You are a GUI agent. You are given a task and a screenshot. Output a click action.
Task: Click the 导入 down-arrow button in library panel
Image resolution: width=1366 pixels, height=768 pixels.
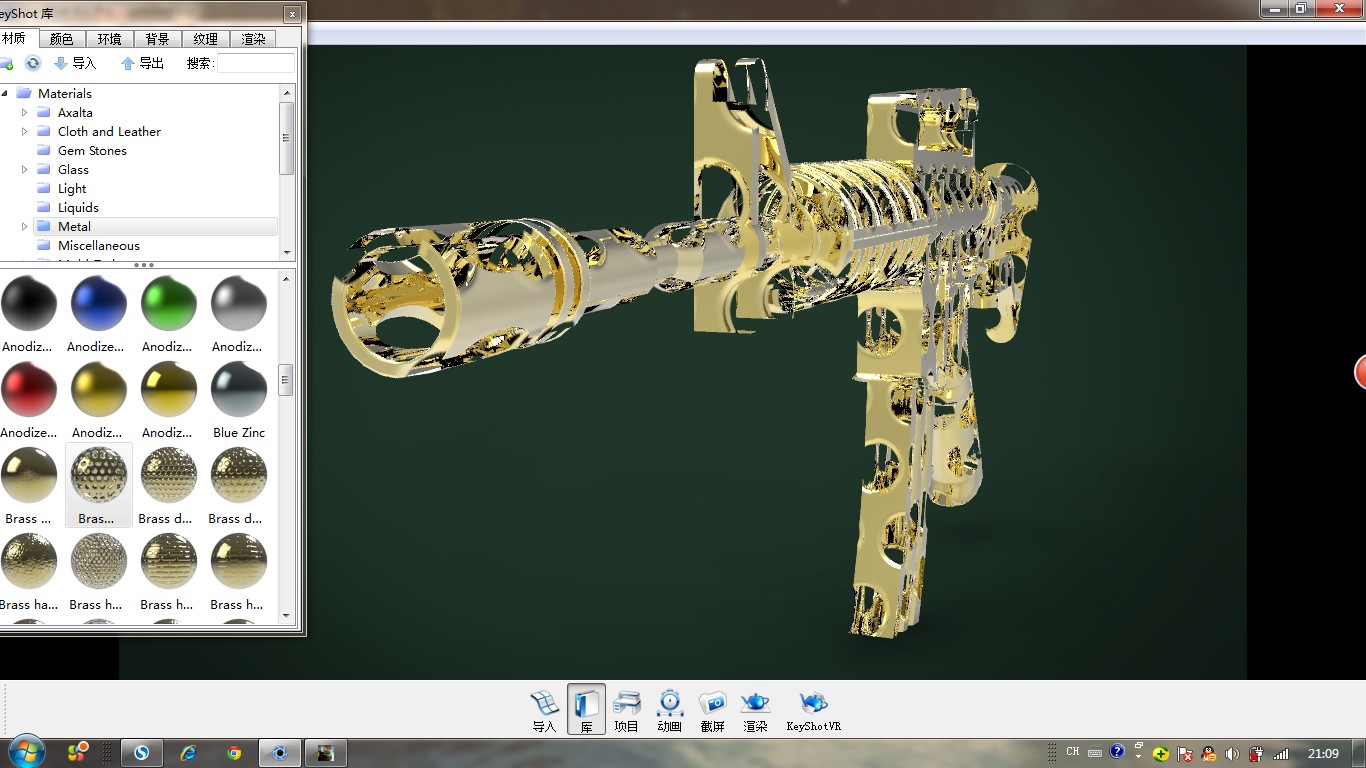[75, 63]
